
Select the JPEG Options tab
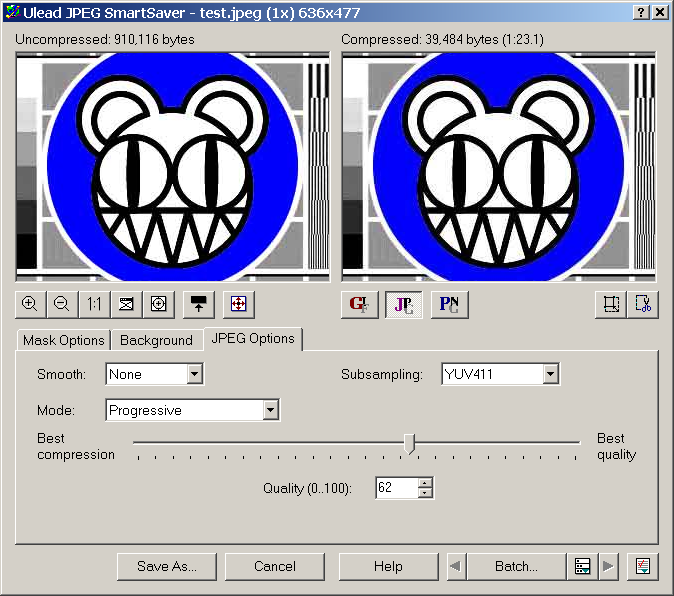(253, 339)
